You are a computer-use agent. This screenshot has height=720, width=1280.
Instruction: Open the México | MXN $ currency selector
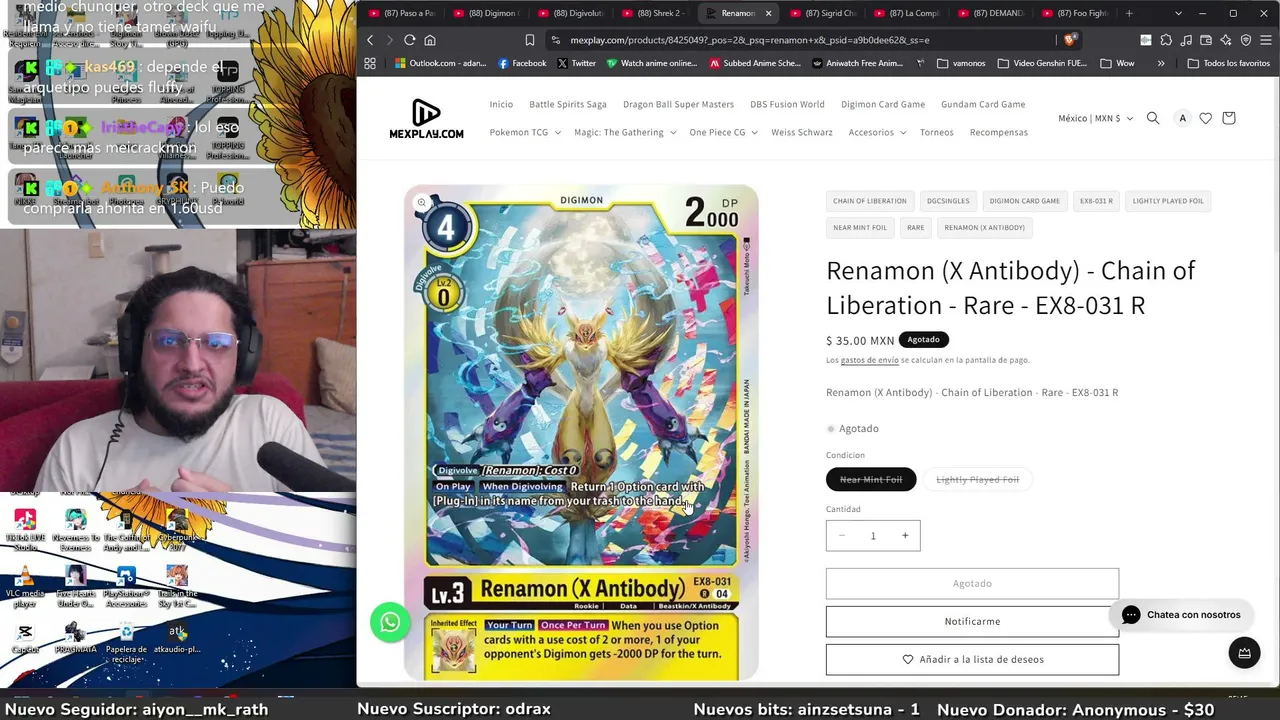(1096, 118)
